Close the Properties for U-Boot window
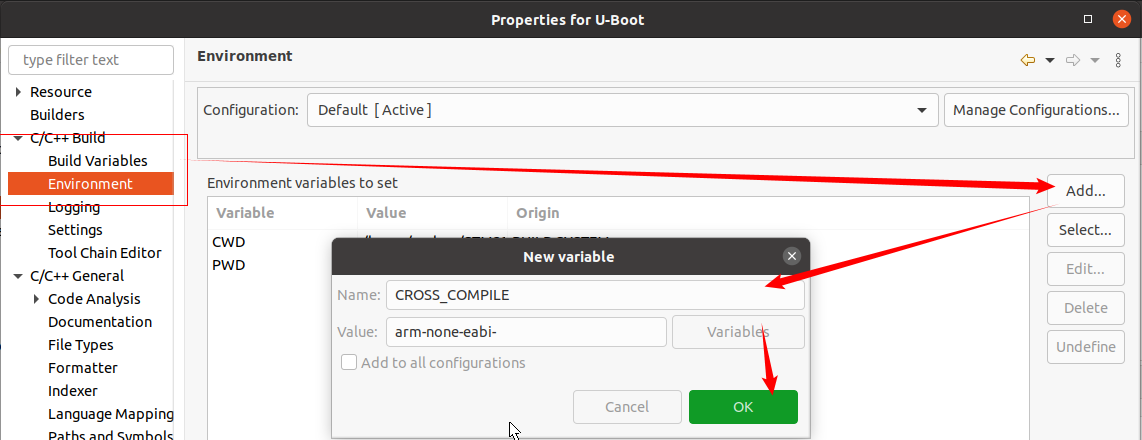This screenshot has width=1142, height=440. 1122,19
